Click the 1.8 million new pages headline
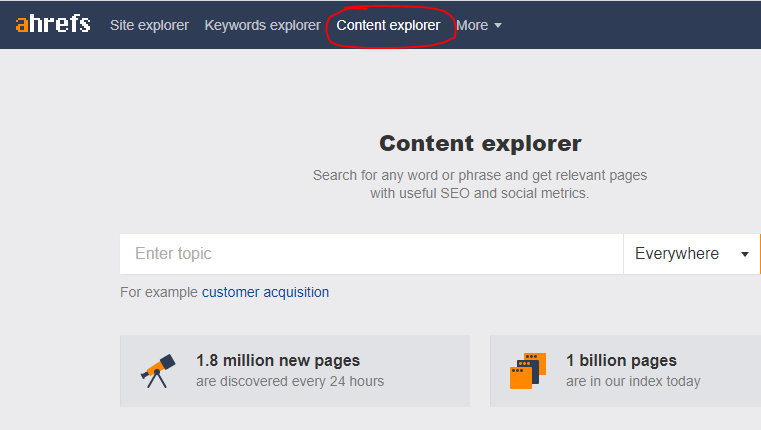 (x=278, y=361)
